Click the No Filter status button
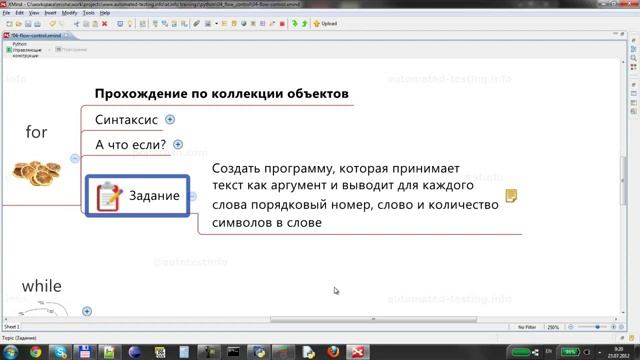The width and height of the screenshot is (640, 360). (x=527, y=327)
